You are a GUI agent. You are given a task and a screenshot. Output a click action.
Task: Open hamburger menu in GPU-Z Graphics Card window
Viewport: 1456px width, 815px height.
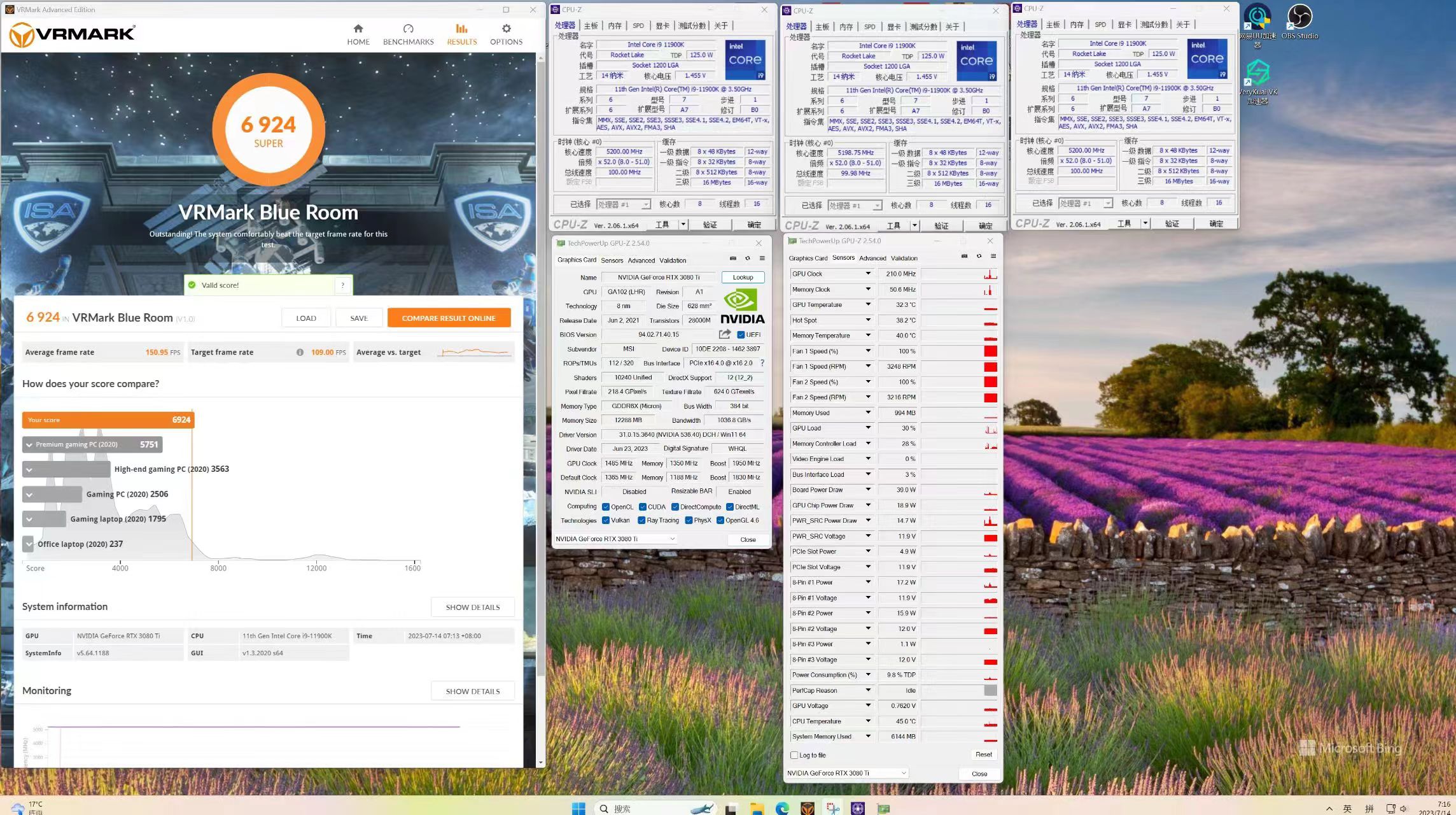tap(762, 259)
